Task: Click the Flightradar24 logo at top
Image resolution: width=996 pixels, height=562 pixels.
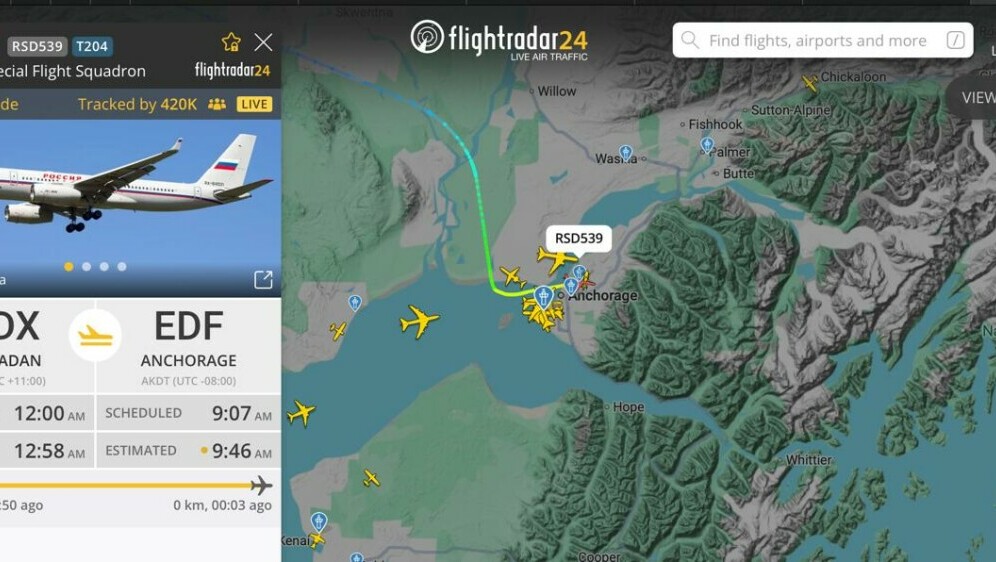Action: (x=499, y=39)
